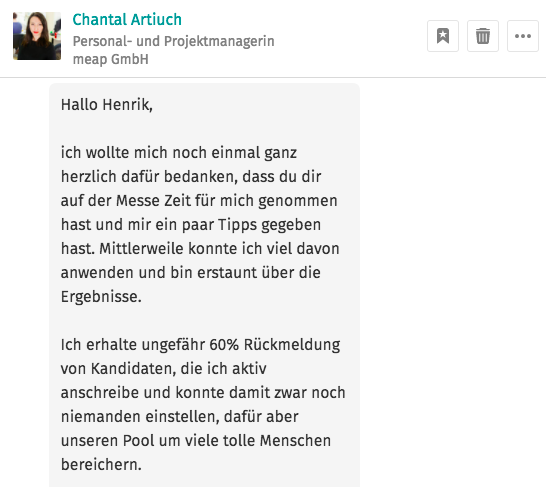This screenshot has width=546, height=487.
Task: Open the three-dots more options menu
Action: click(x=523, y=36)
